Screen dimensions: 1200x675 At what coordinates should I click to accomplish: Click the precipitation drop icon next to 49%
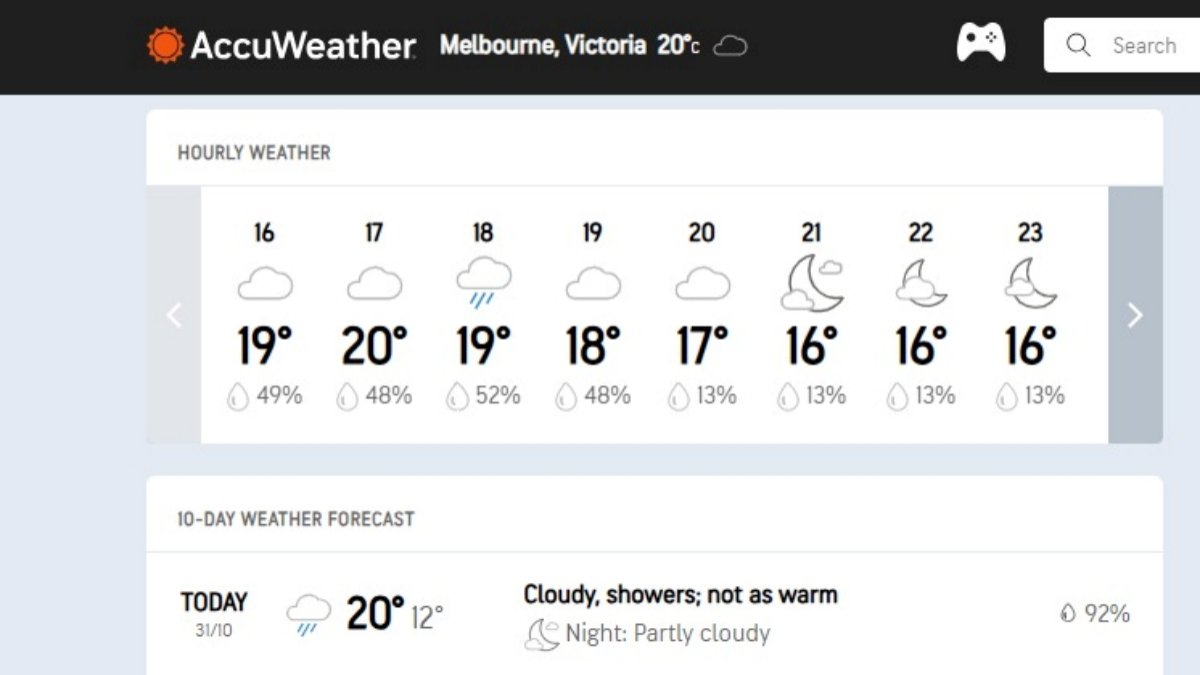[x=239, y=396]
